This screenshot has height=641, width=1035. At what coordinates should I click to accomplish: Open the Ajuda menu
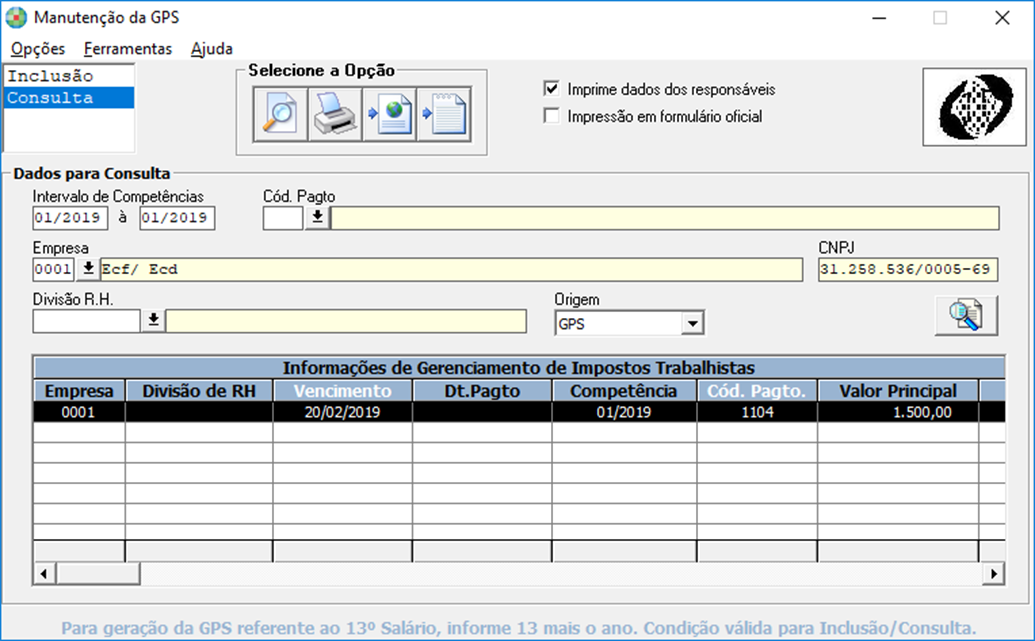click(x=211, y=49)
